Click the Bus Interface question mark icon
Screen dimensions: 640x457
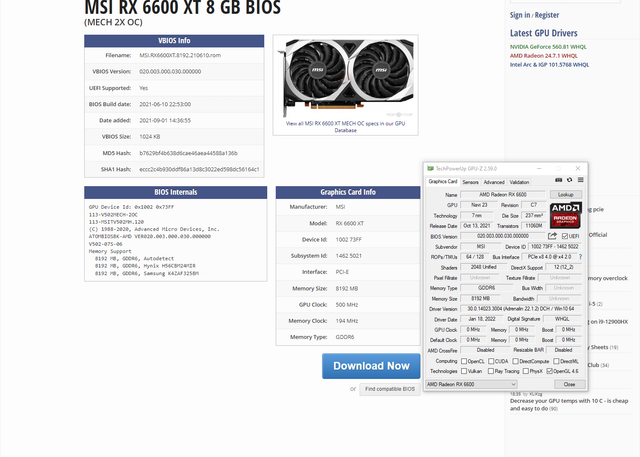[x=580, y=257]
